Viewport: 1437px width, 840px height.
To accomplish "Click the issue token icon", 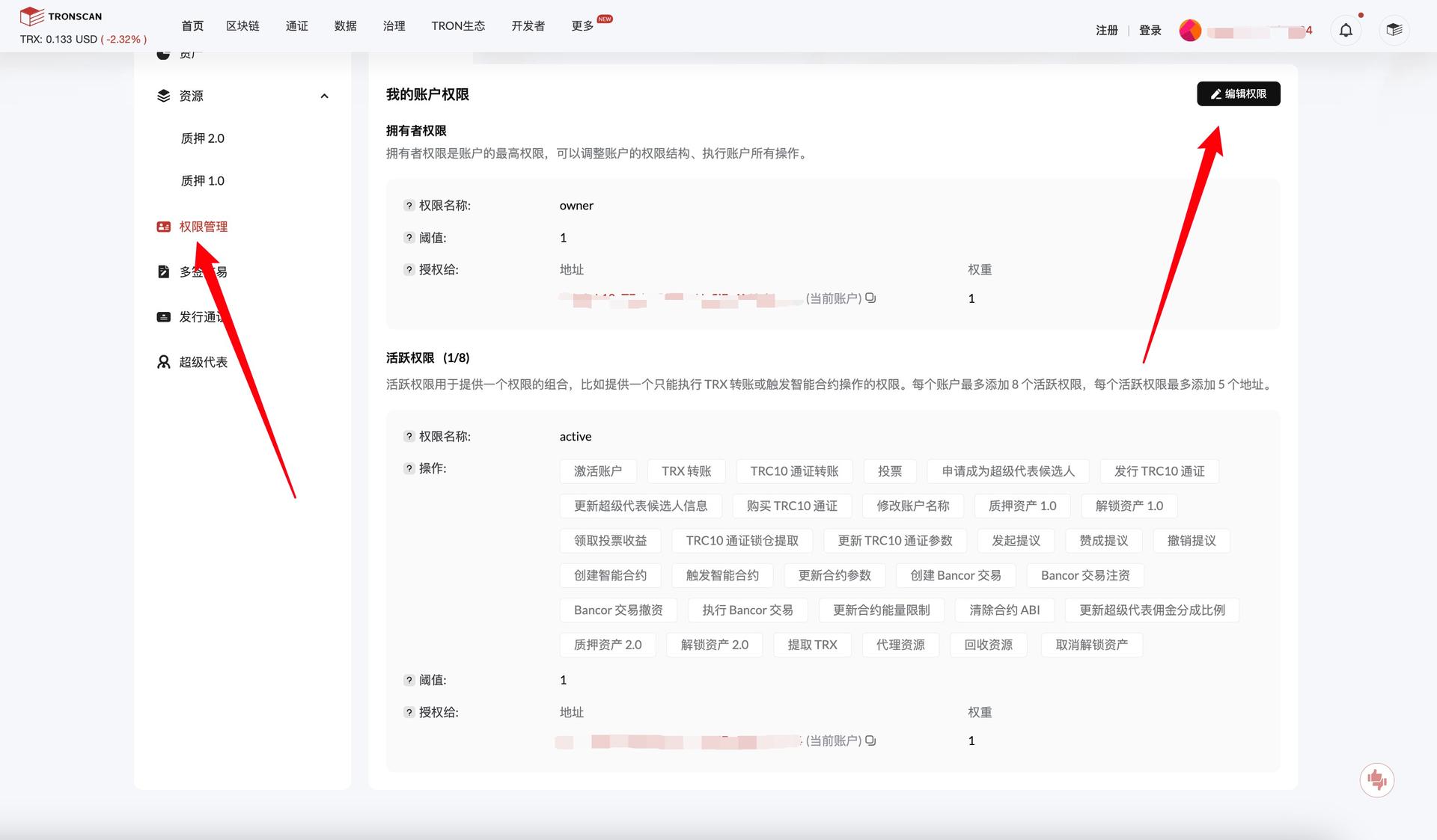I will click(x=163, y=316).
